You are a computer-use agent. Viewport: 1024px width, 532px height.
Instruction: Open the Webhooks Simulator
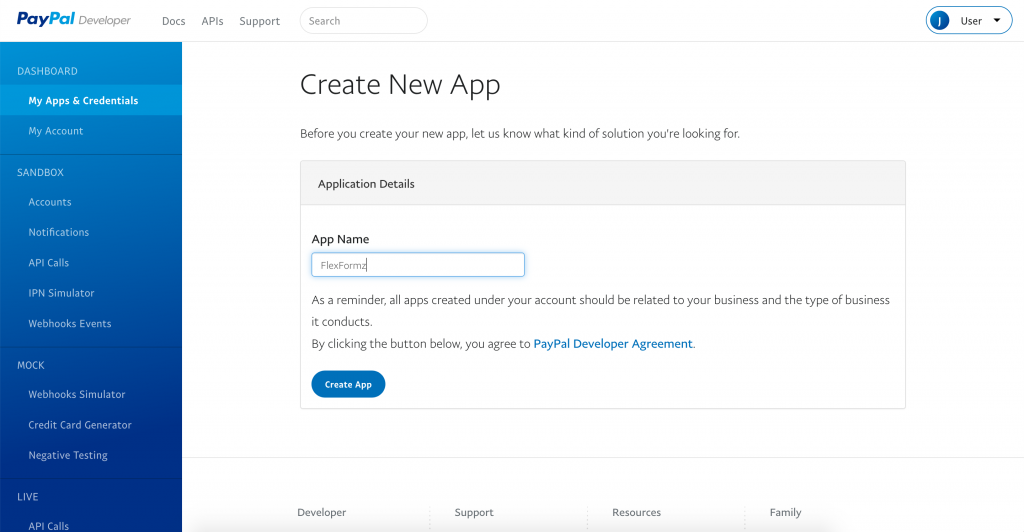click(x=77, y=395)
